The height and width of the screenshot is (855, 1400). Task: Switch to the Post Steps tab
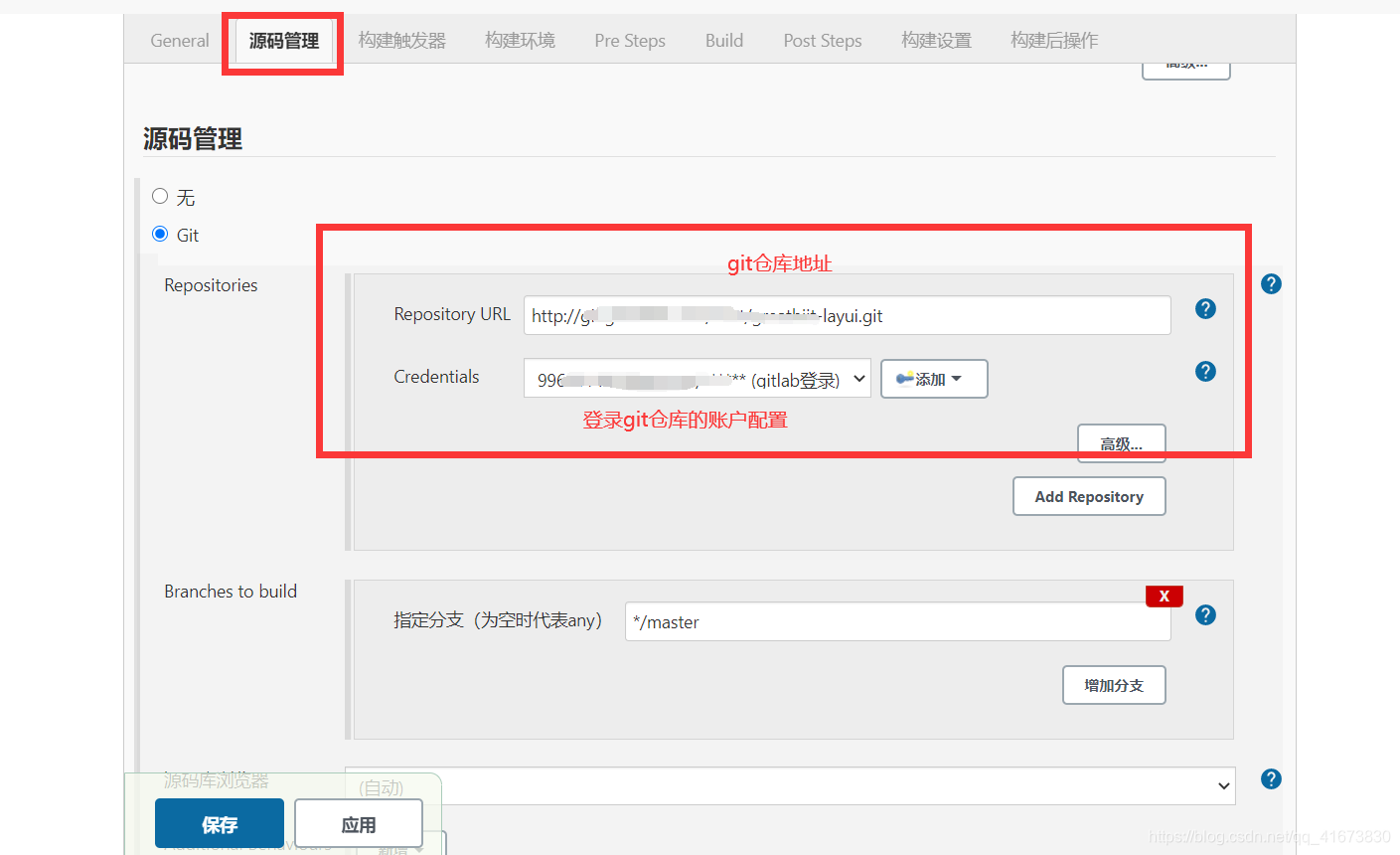coord(823,41)
